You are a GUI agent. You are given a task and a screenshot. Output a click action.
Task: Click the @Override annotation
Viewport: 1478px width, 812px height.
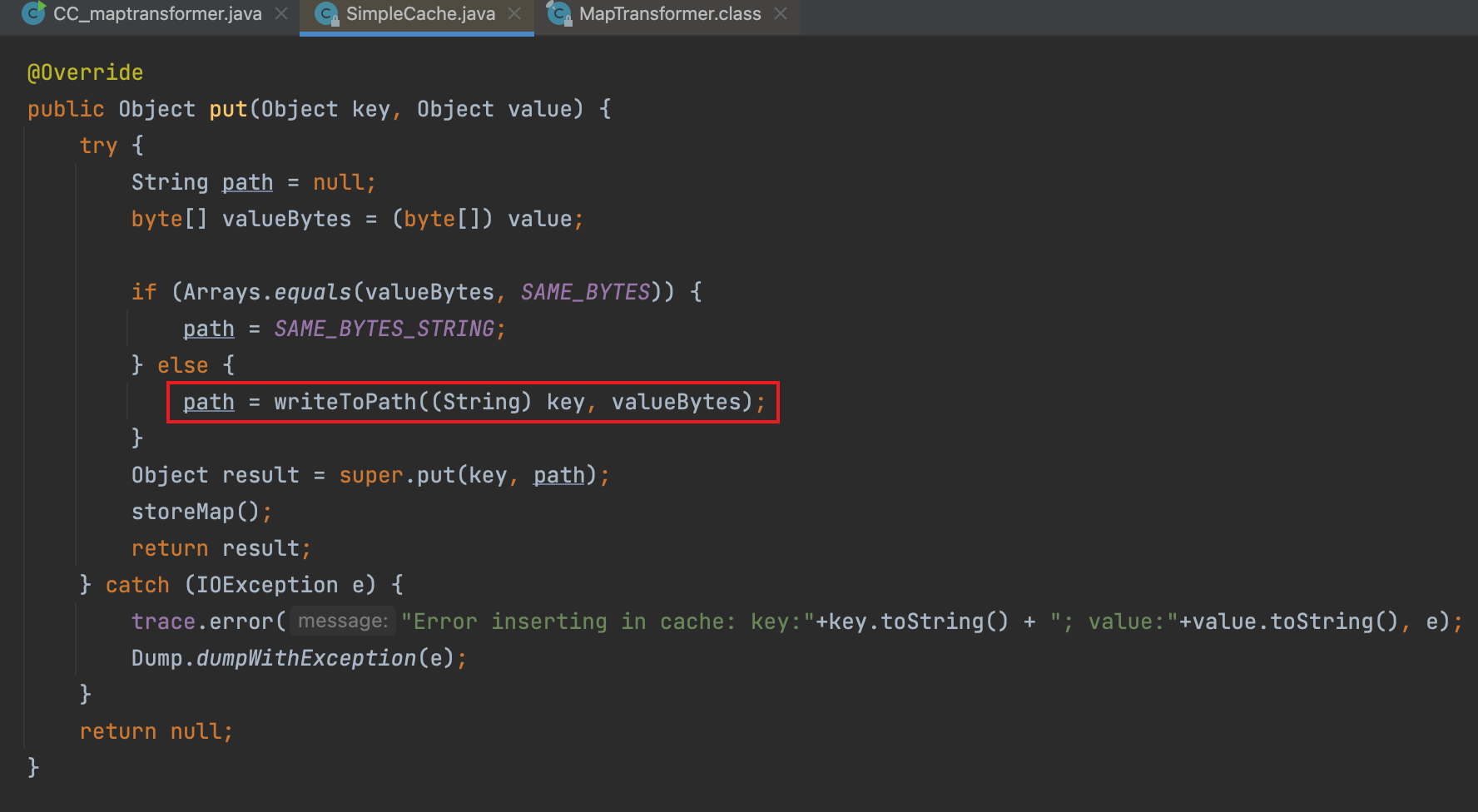(x=85, y=72)
